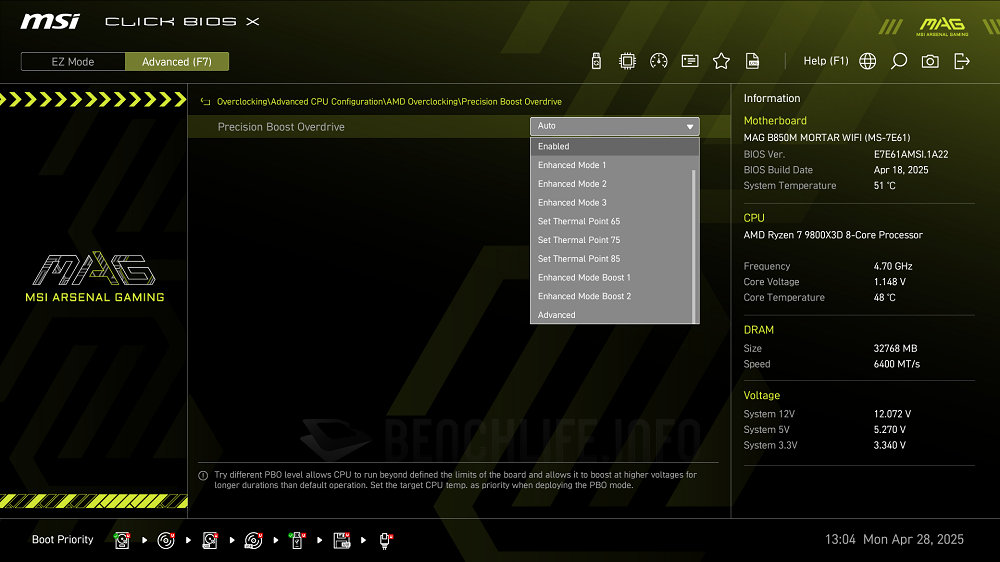Choose Enhanced Mode 2 option

(612, 184)
